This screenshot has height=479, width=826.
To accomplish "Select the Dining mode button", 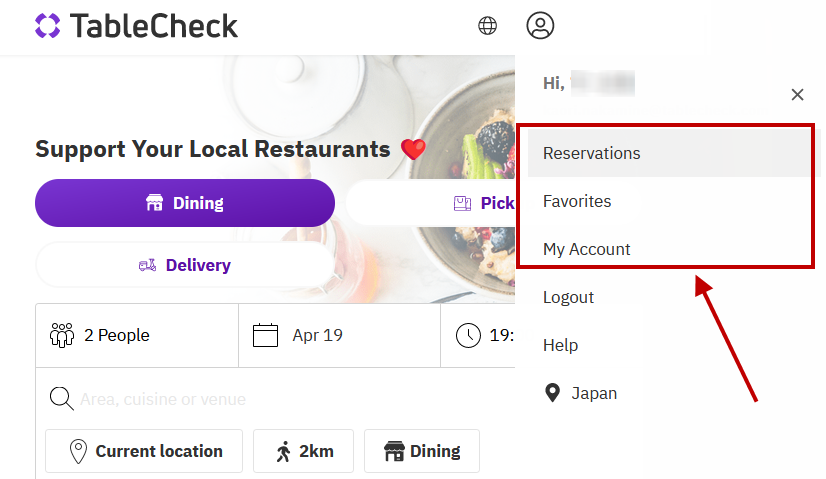I will [185, 203].
